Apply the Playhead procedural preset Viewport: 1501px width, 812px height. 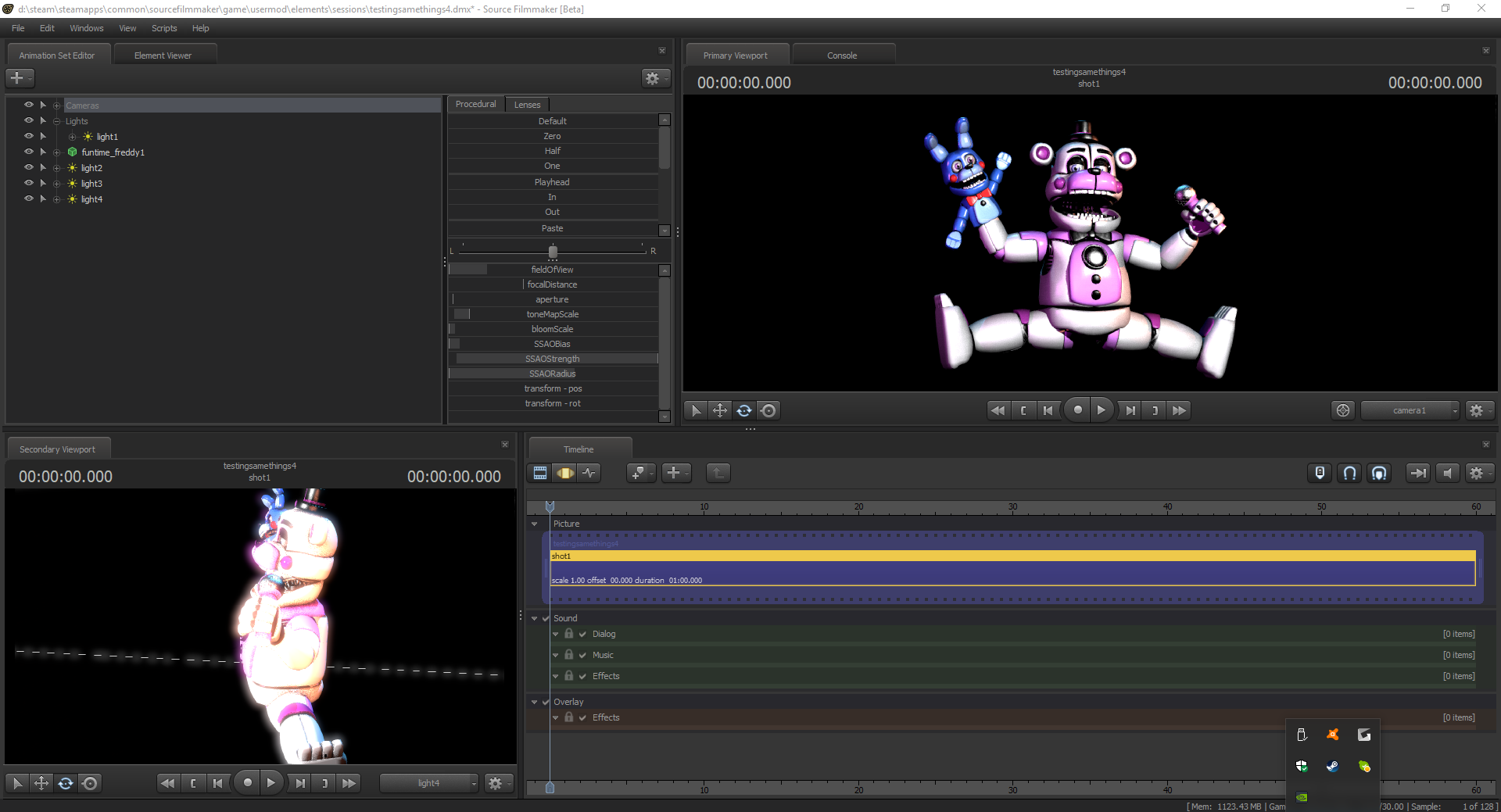pyautogui.click(x=553, y=182)
